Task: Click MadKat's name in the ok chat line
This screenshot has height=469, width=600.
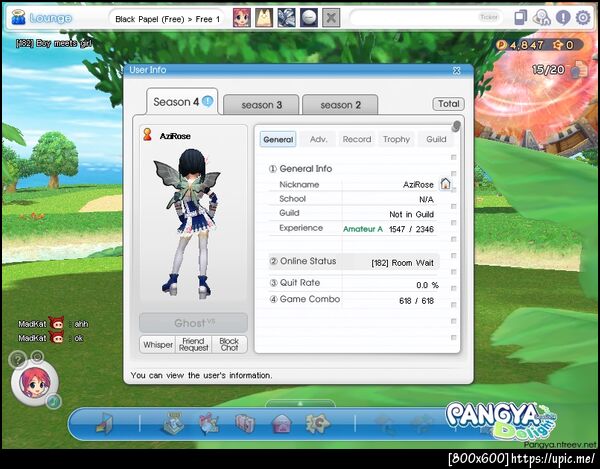Action: (x=32, y=338)
